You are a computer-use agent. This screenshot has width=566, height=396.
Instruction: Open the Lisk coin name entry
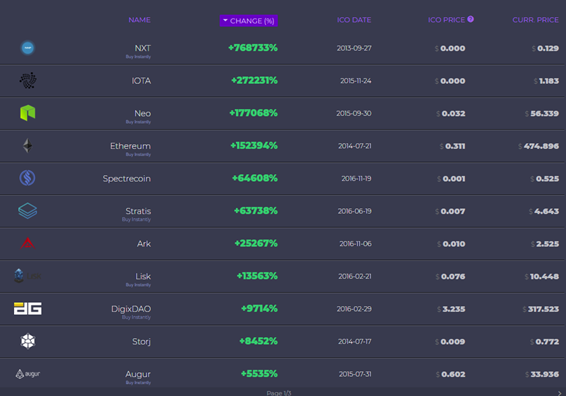coord(143,276)
